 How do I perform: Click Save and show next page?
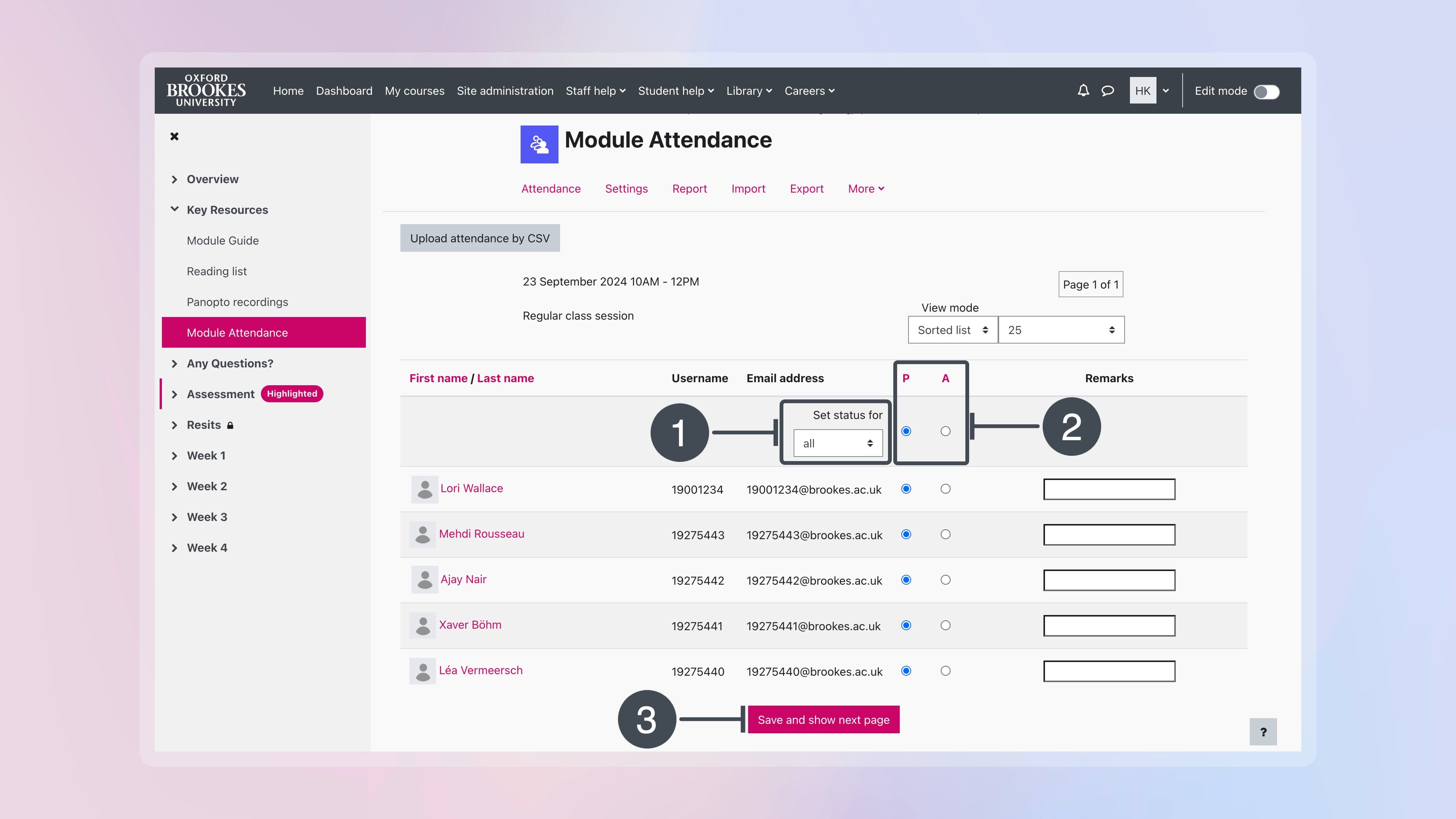pos(823,720)
